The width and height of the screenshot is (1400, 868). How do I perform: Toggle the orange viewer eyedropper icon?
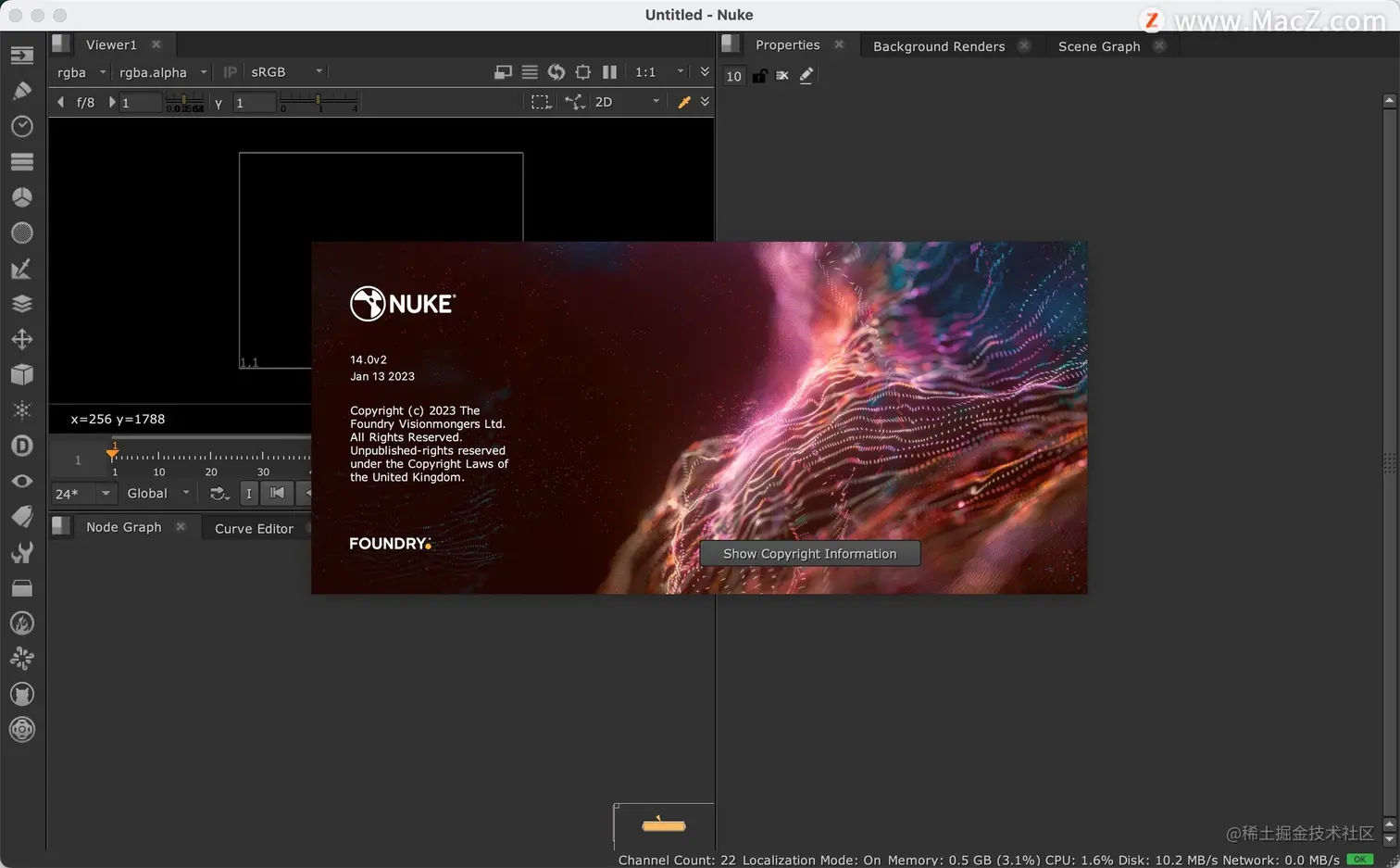tap(684, 102)
